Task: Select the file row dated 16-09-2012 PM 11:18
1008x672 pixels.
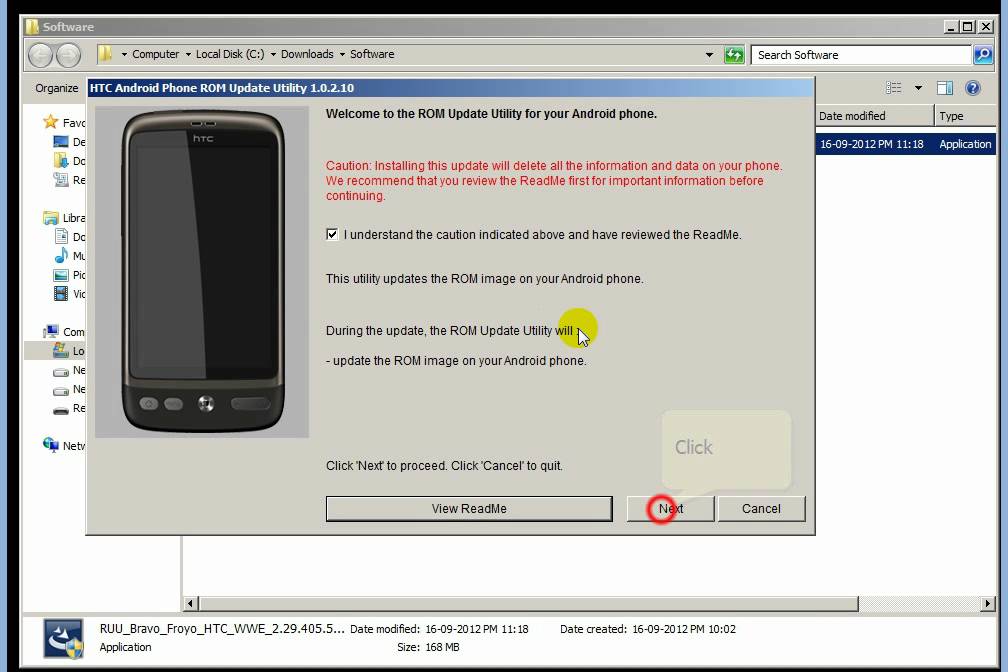Action: (906, 144)
